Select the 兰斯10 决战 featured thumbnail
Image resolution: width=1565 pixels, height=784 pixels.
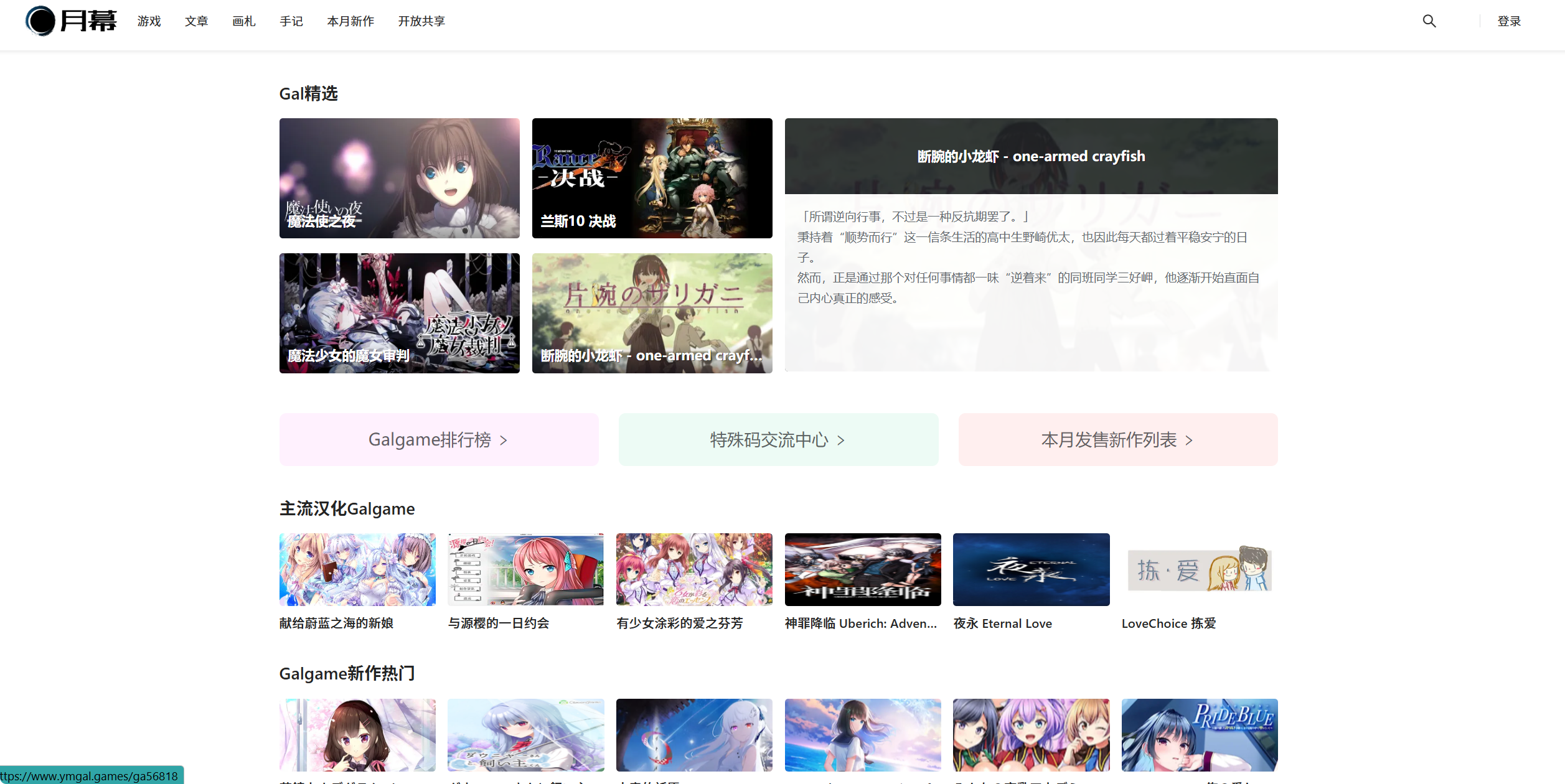tap(652, 178)
